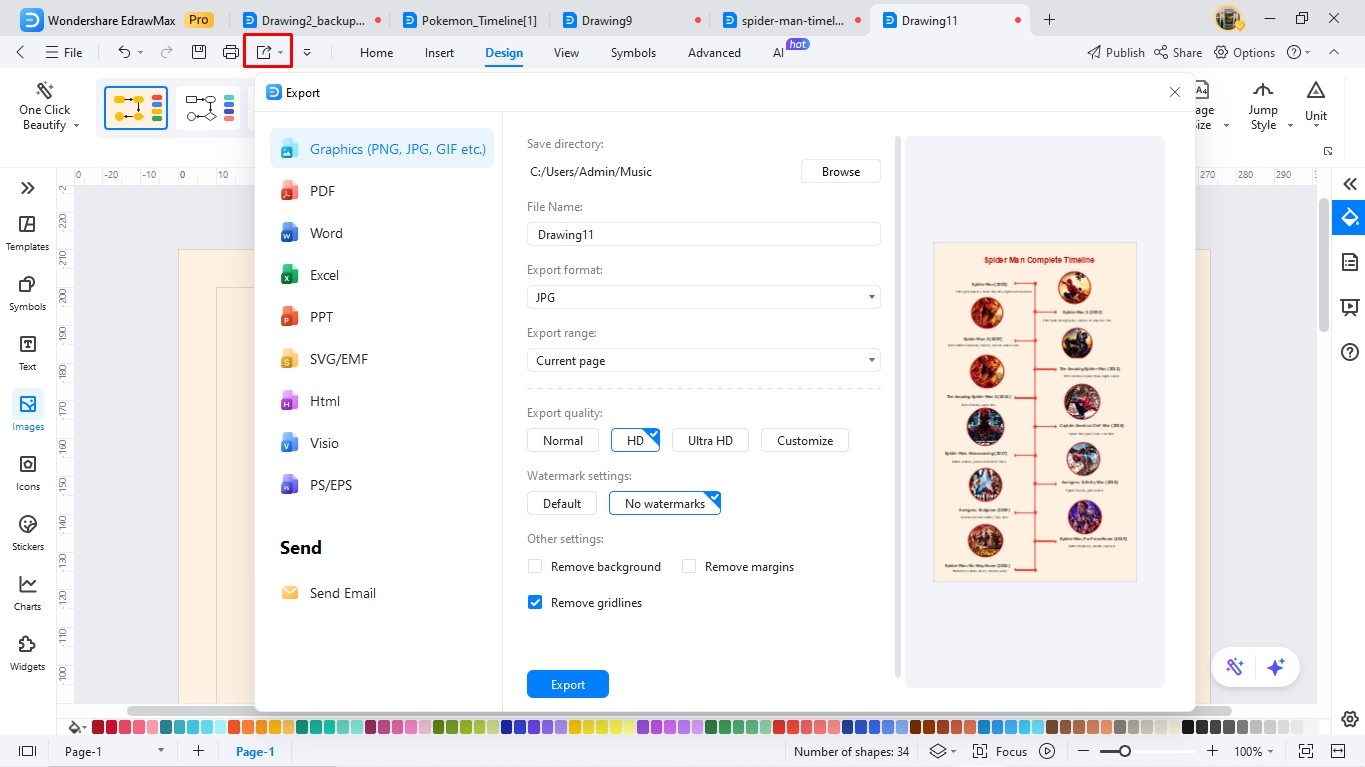The width and height of the screenshot is (1365, 767).
Task: Switch to the Pokemon_Timeline[1] document tab
Action: pos(469,20)
